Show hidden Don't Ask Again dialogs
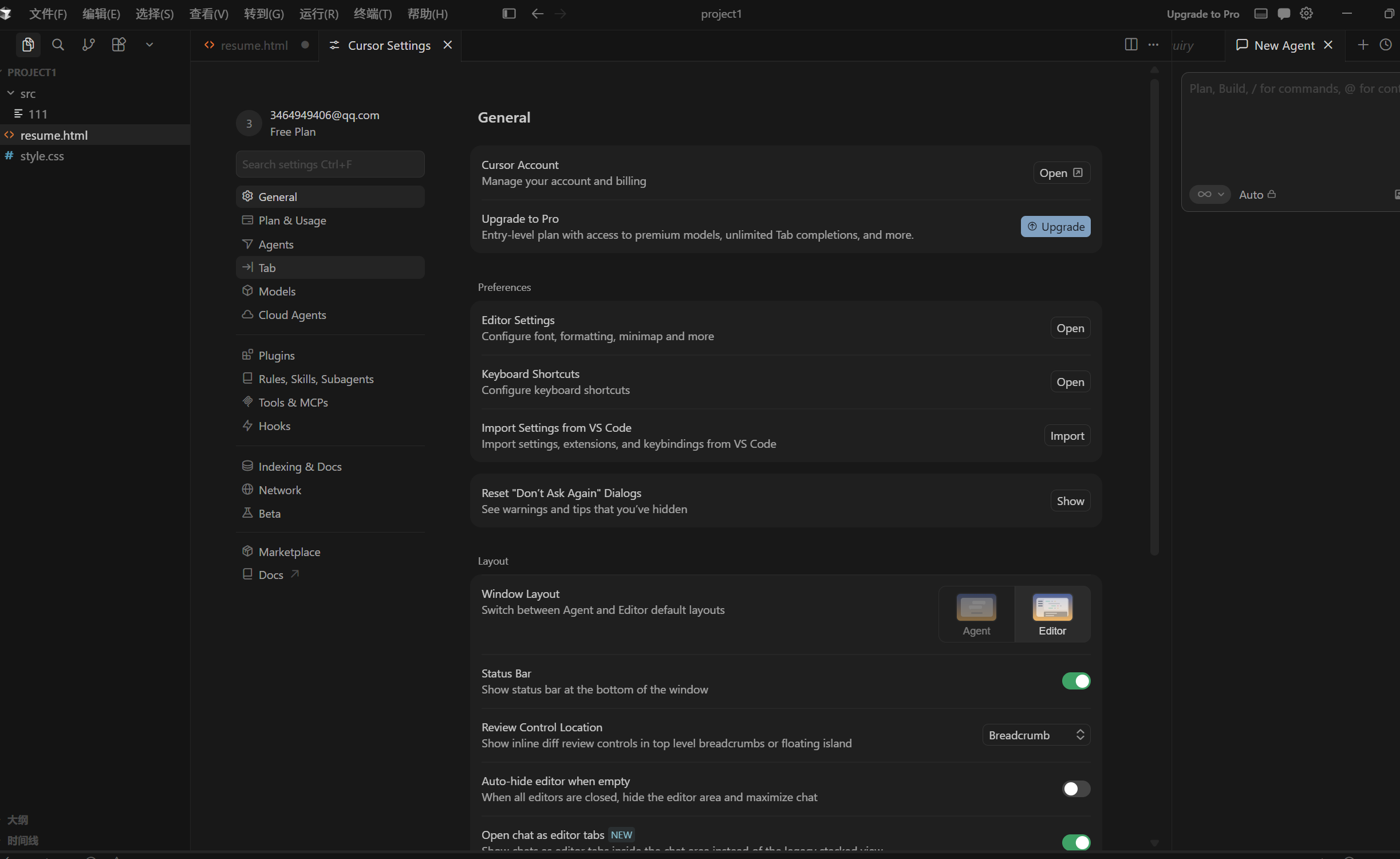The height and width of the screenshot is (859, 1400). [x=1070, y=501]
